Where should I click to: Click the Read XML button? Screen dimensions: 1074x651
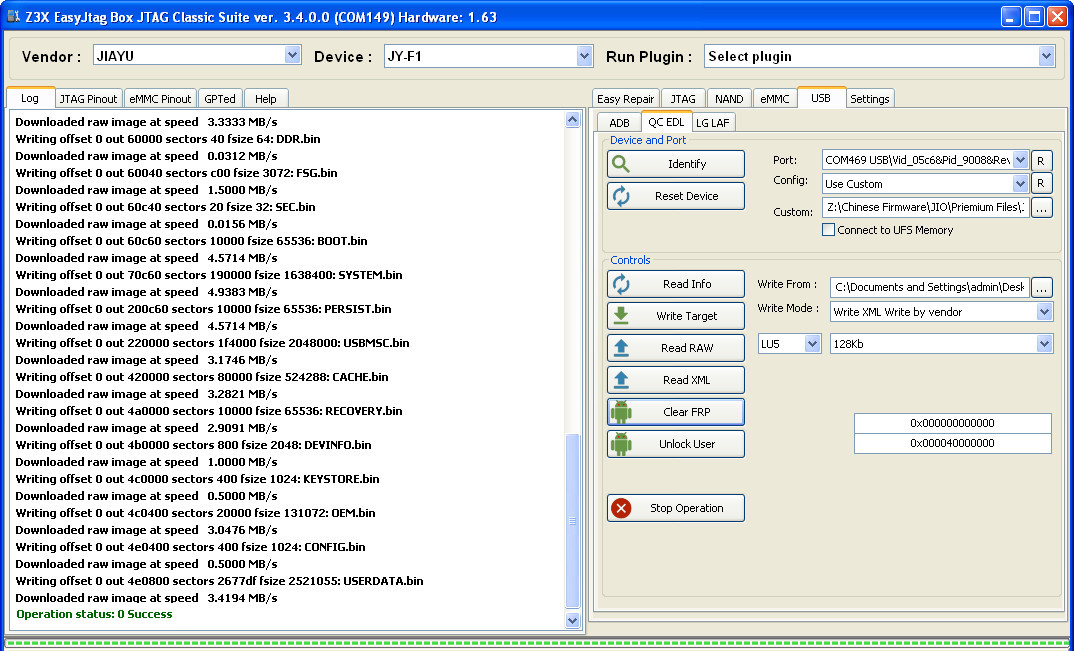click(675, 380)
